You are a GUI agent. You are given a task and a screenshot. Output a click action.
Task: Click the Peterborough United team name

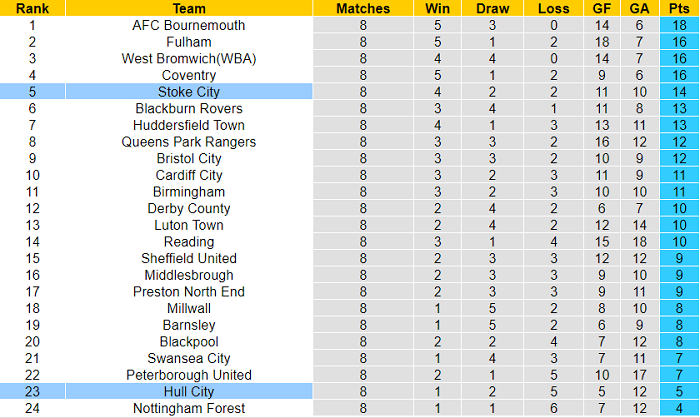coord(189,375)
